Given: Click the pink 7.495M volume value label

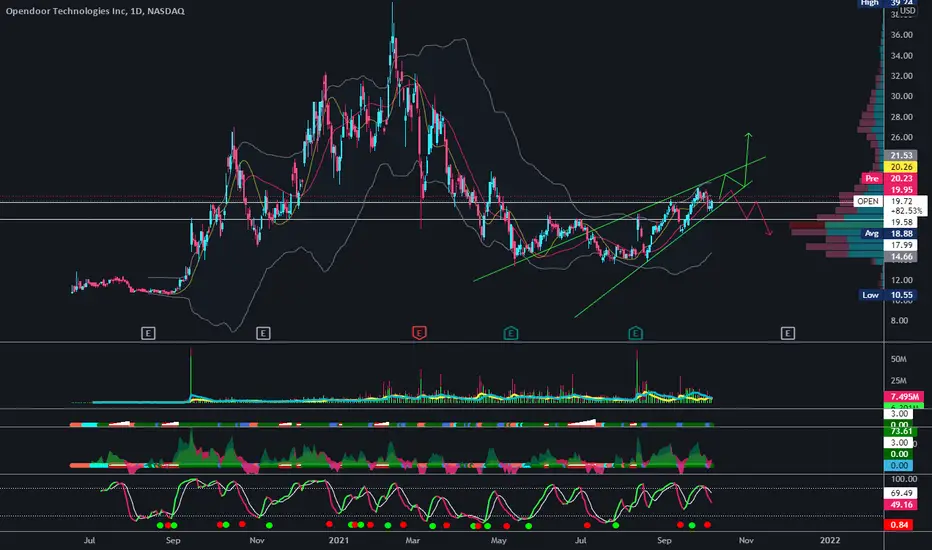Looking at the screenshot, I should [903, 397].
